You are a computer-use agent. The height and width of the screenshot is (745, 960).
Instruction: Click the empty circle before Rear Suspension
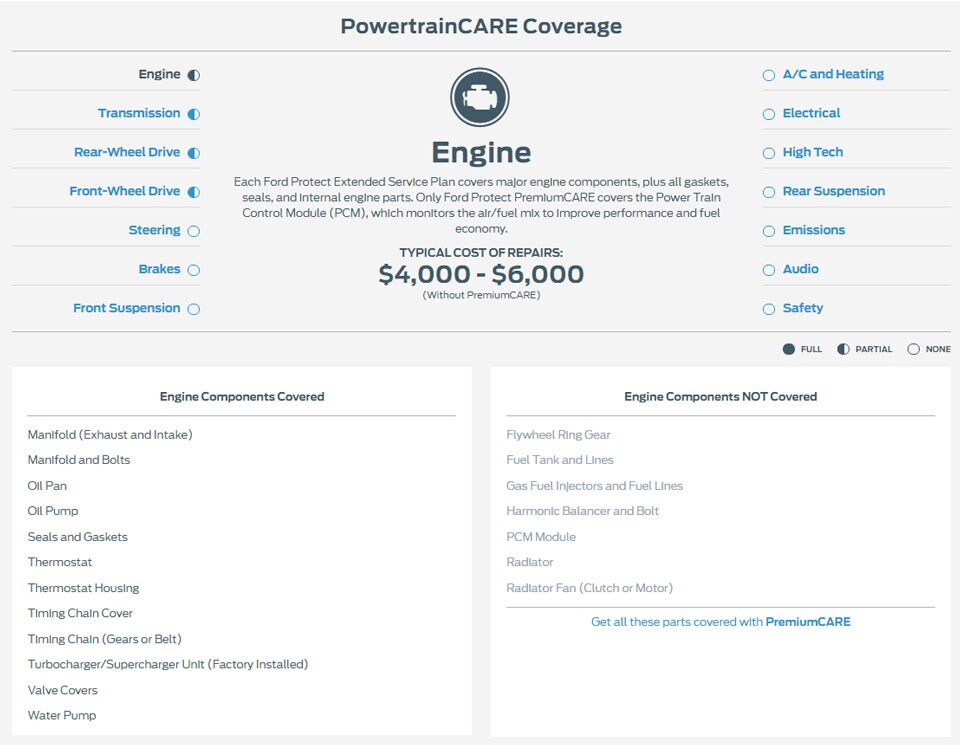769,192
